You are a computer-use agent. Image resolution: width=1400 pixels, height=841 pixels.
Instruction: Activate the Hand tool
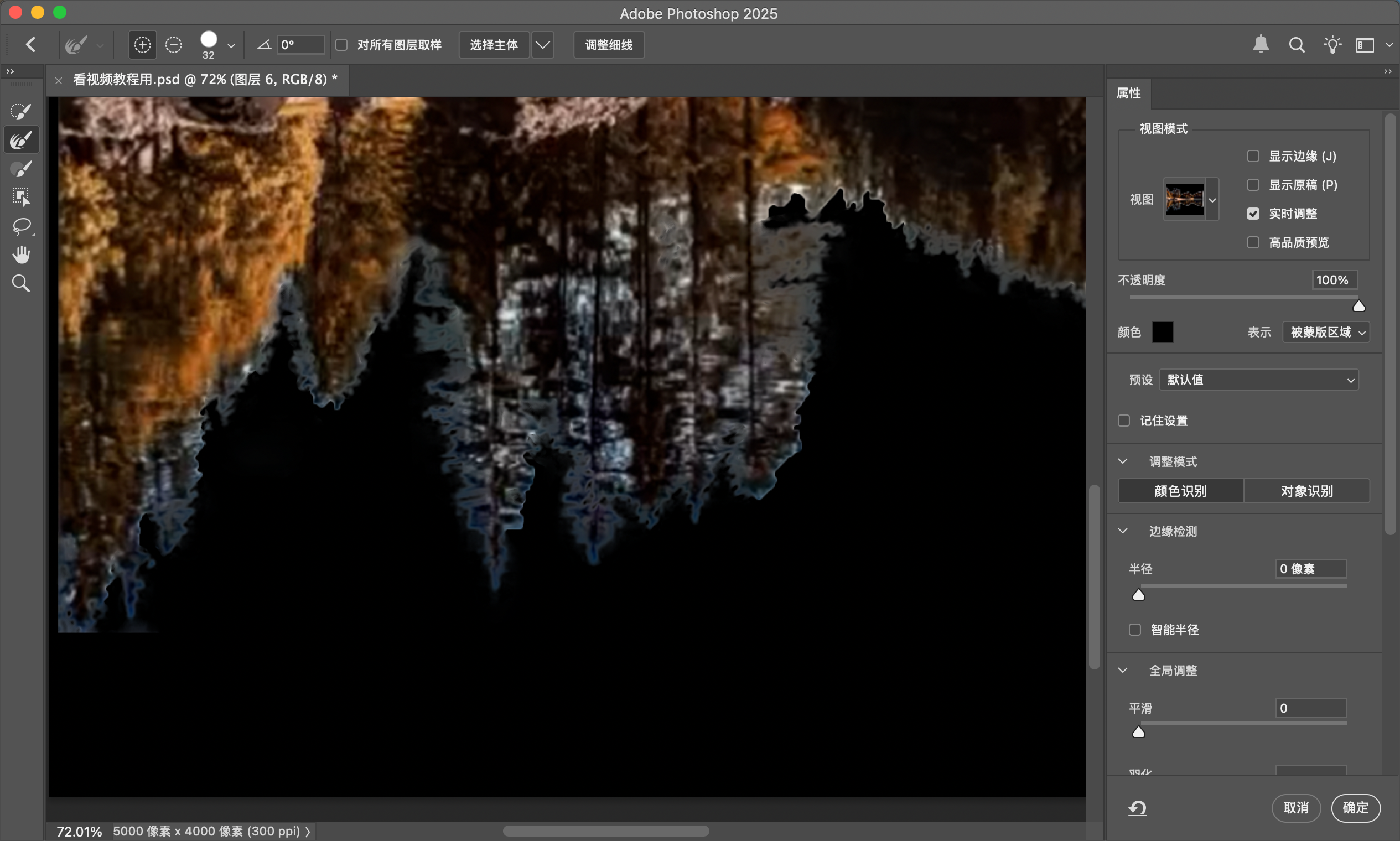pos(21,255)
